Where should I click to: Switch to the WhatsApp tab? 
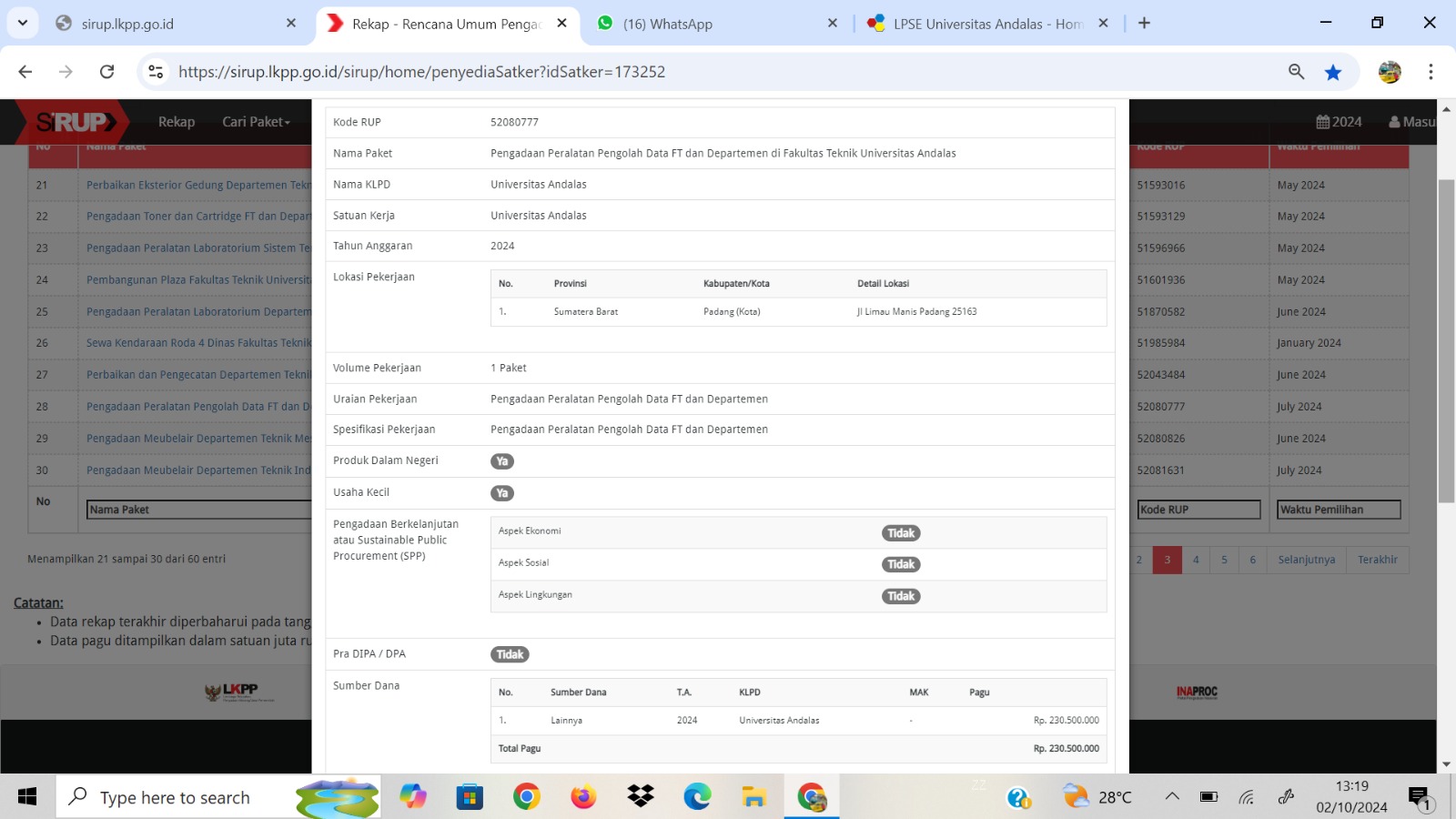point(667,24)
